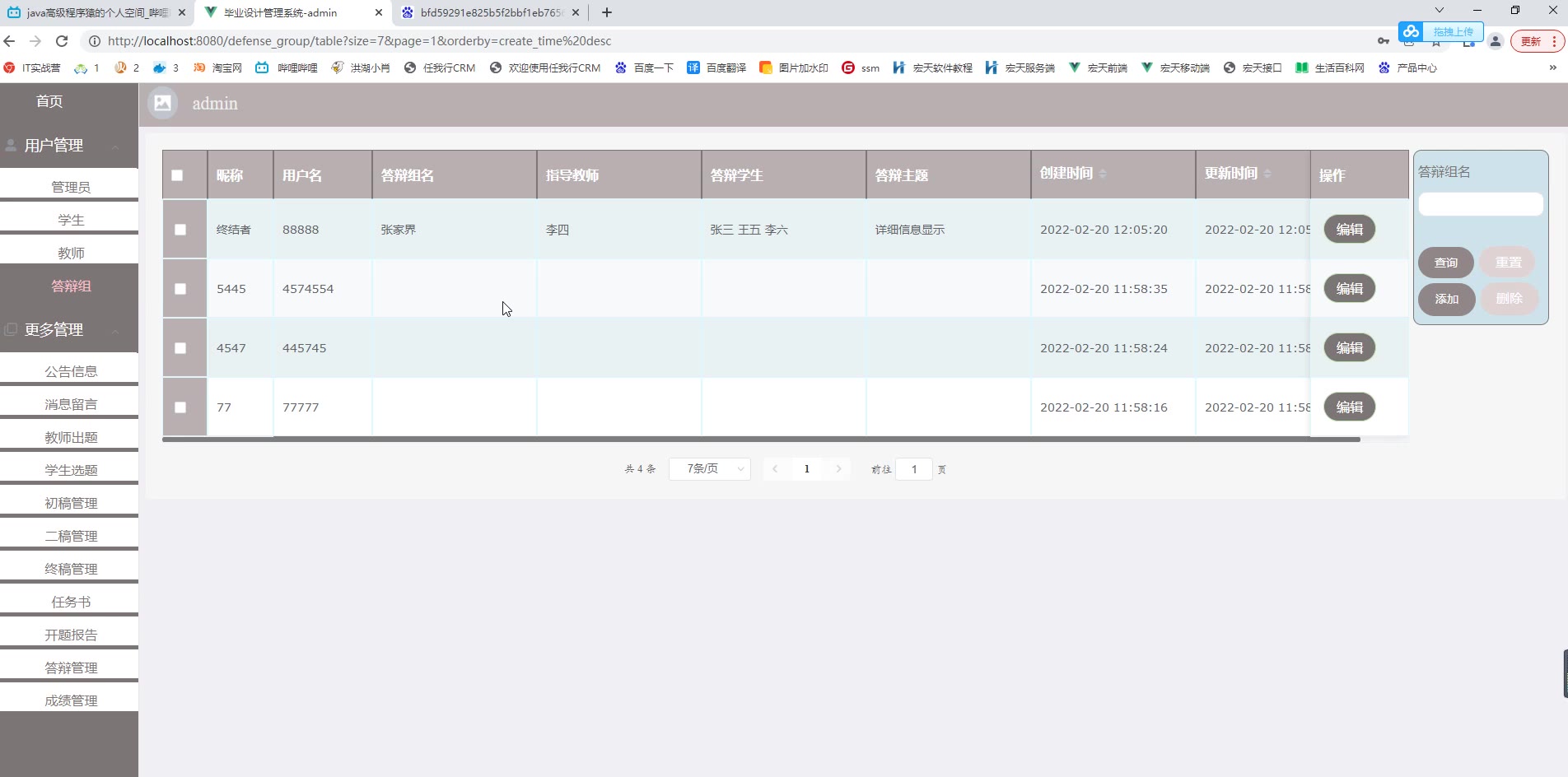The image size is (1568, 777).
Task: Open the tab search chevron in title bar
Action: [x=1440, y=11]
